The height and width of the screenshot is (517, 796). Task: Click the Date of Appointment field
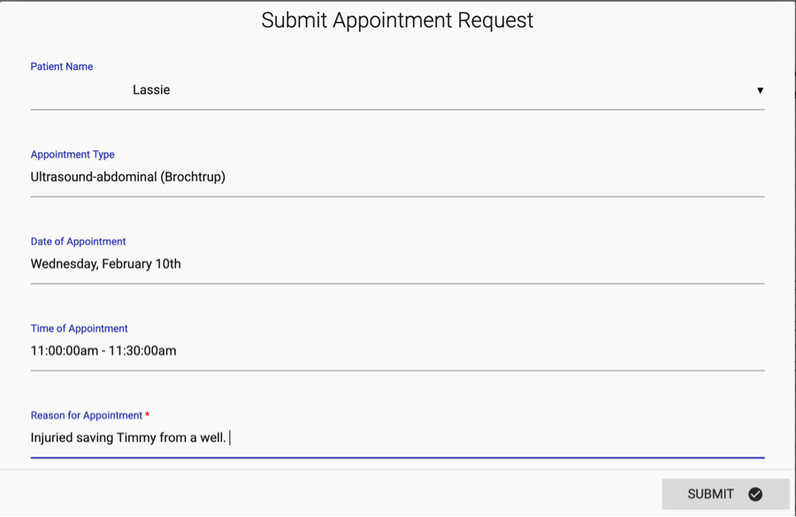(x=397, y=264)
